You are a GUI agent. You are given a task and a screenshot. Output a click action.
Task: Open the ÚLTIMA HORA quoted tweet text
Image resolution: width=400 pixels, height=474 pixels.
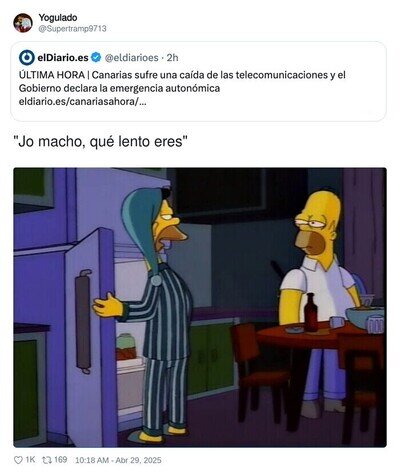pos(182,81)
